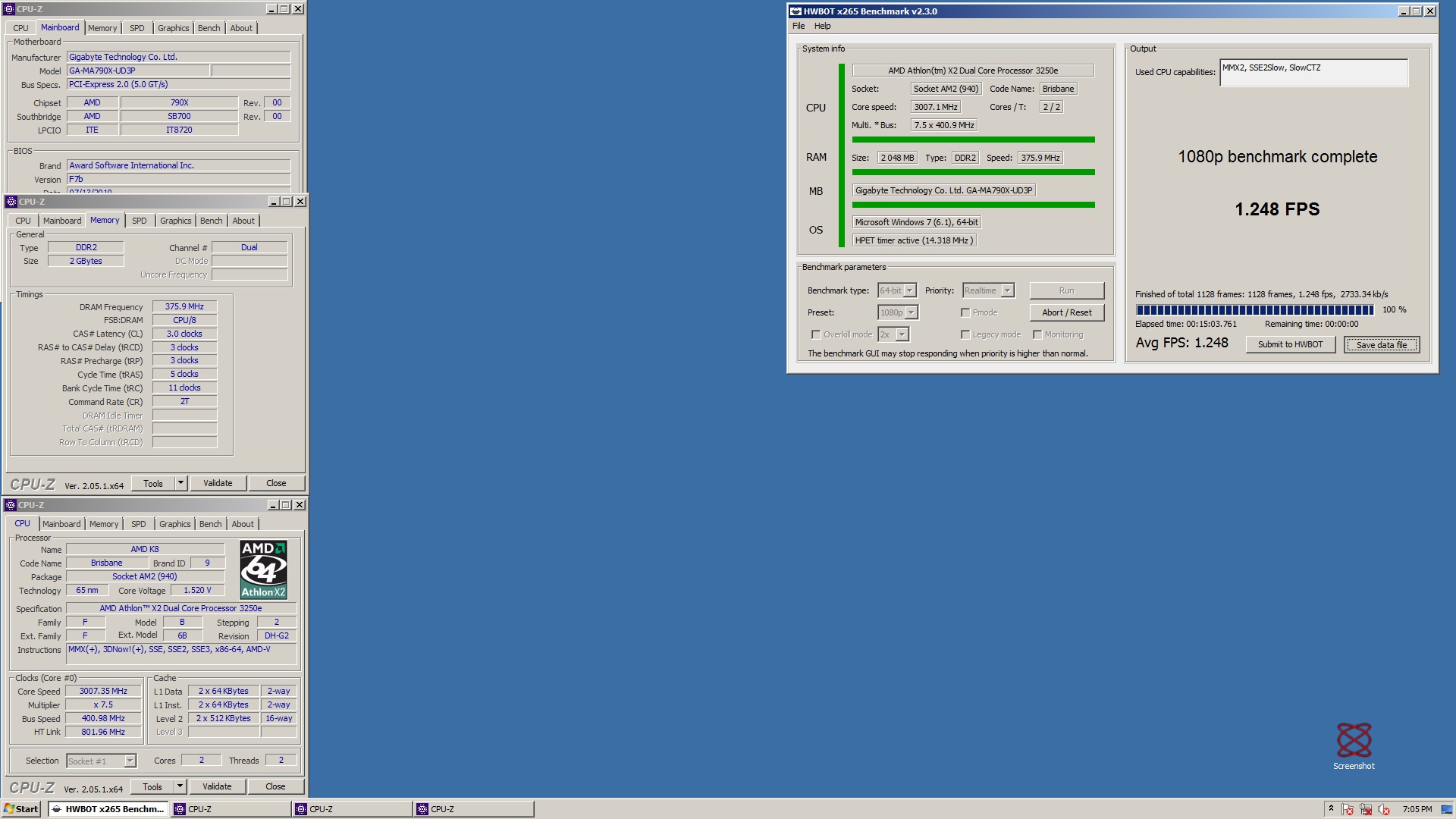Image resolution: width=1456 pixels, height=819 pixels.
Task: Click the HWBOT x265 Benchmark title bar icon
Action: 795,11
